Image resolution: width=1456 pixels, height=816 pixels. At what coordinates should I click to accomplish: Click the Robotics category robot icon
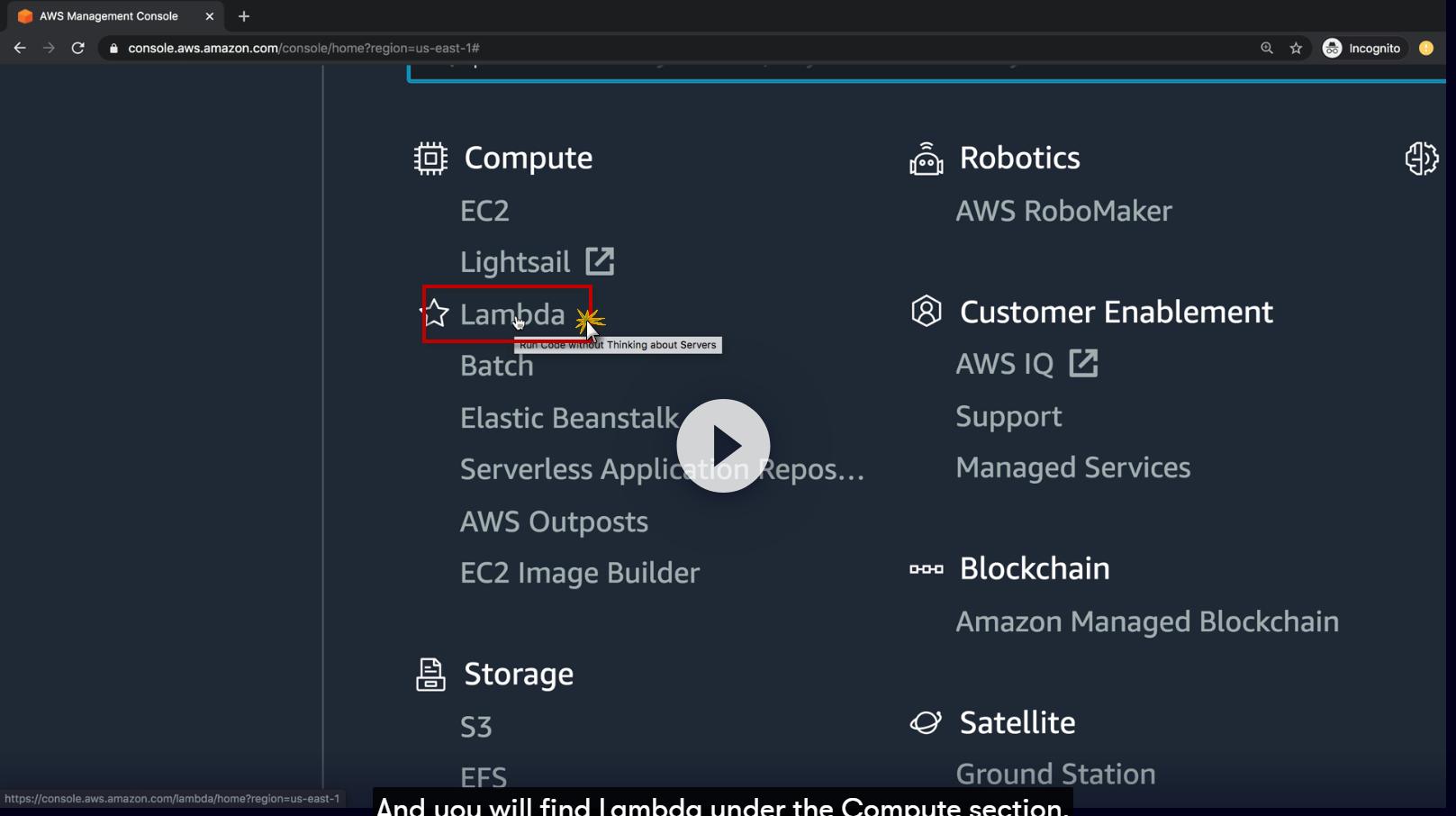point(926,159)
